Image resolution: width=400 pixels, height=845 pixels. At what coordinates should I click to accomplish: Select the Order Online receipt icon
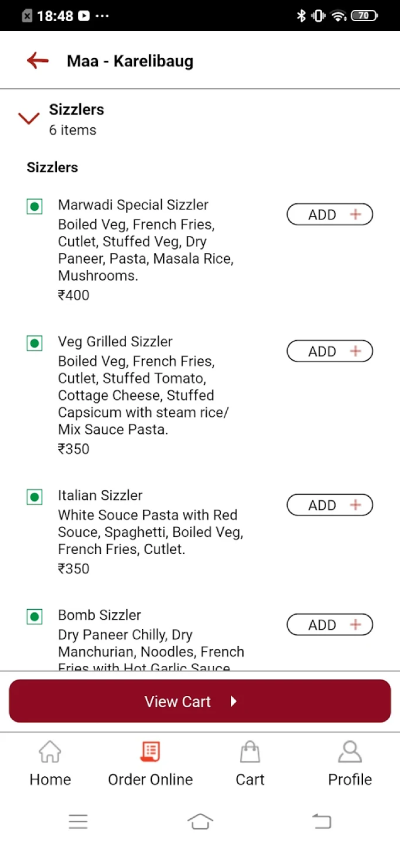[150, 751]
